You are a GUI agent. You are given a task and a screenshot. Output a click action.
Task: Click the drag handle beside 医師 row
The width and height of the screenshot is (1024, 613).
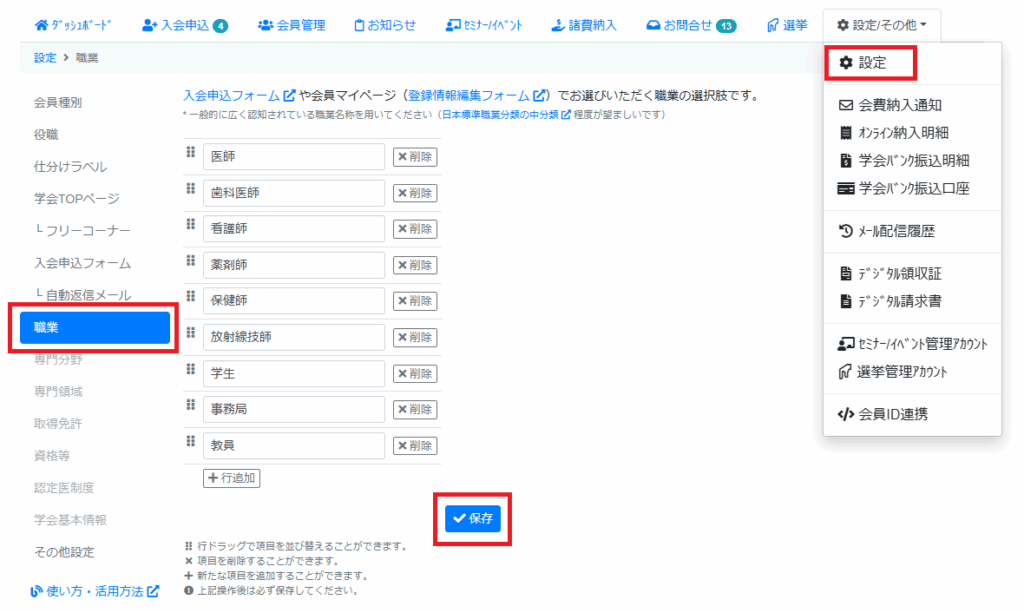(x=190, y=152)
